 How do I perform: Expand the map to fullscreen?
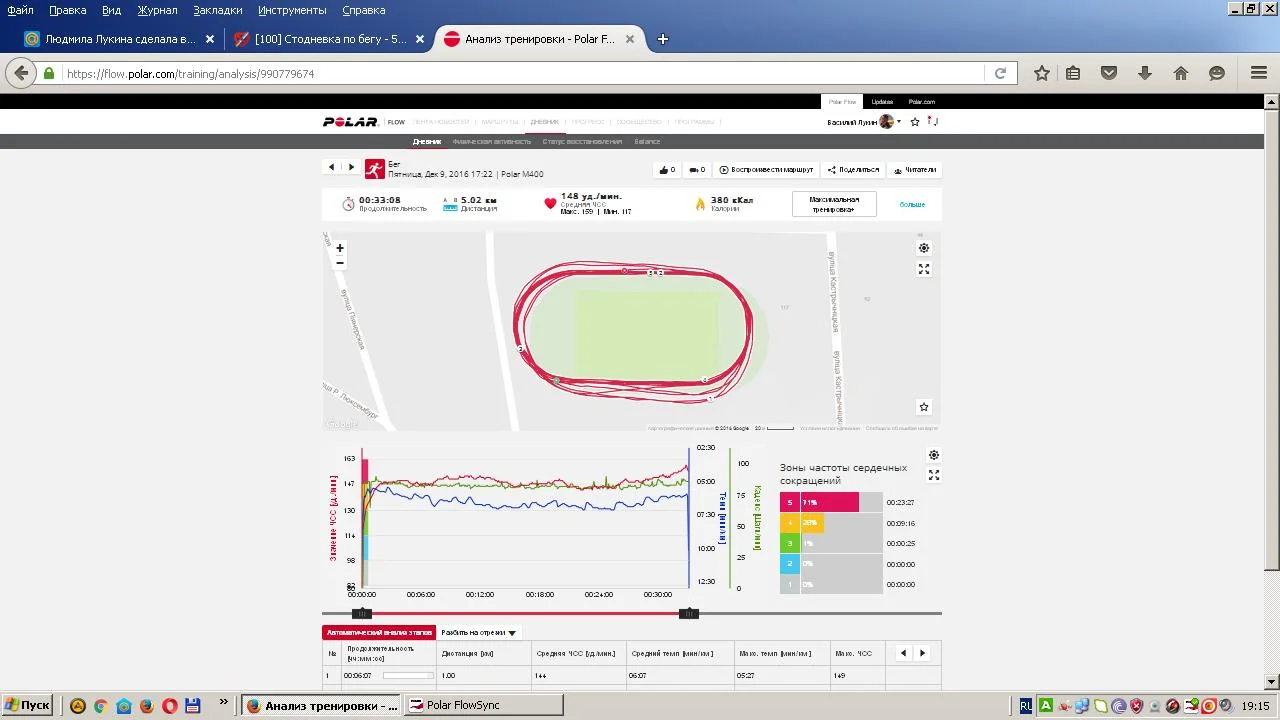point(924,269)
